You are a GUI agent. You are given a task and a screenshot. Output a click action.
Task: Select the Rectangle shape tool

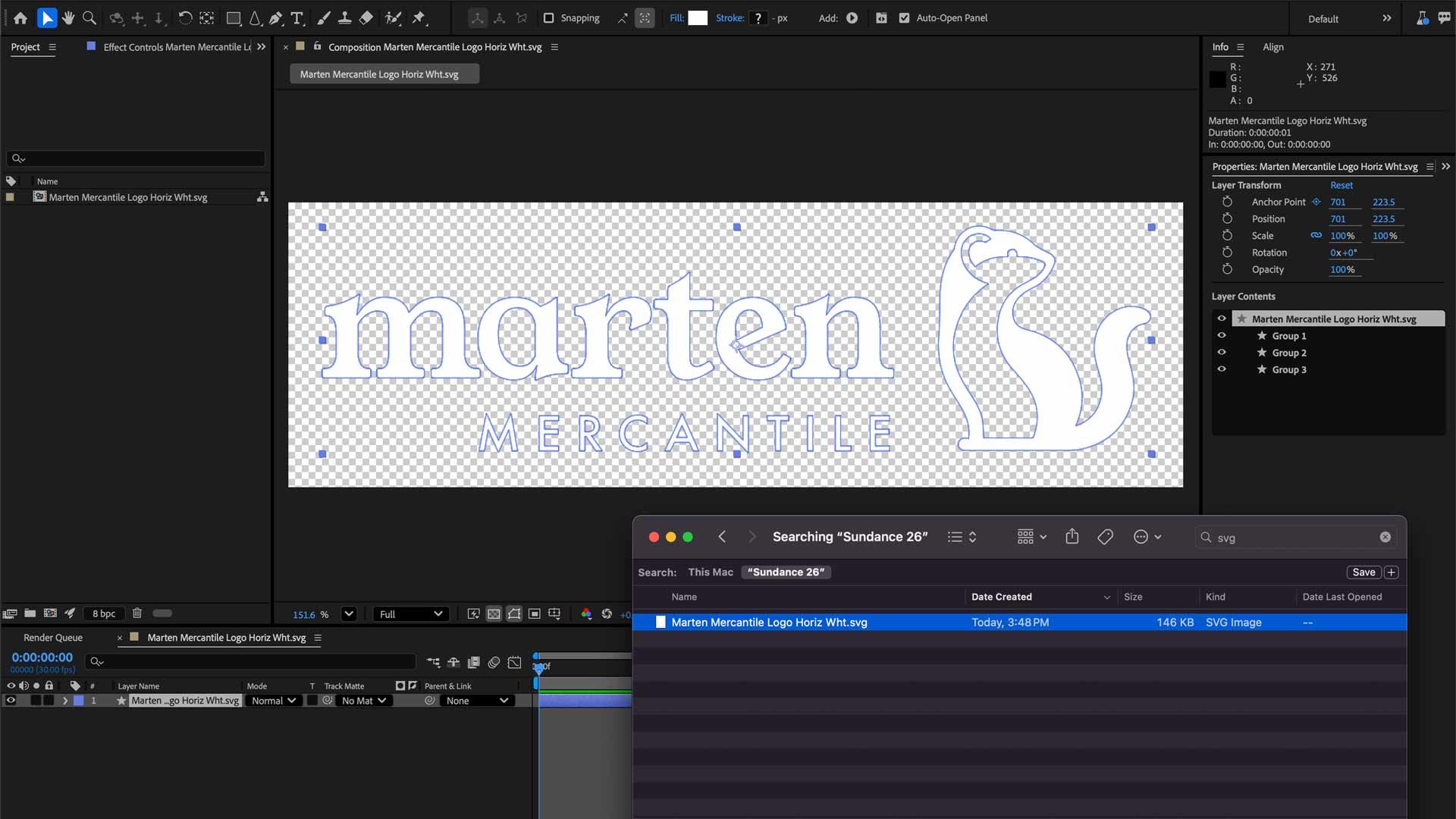(x=234, y=17)
